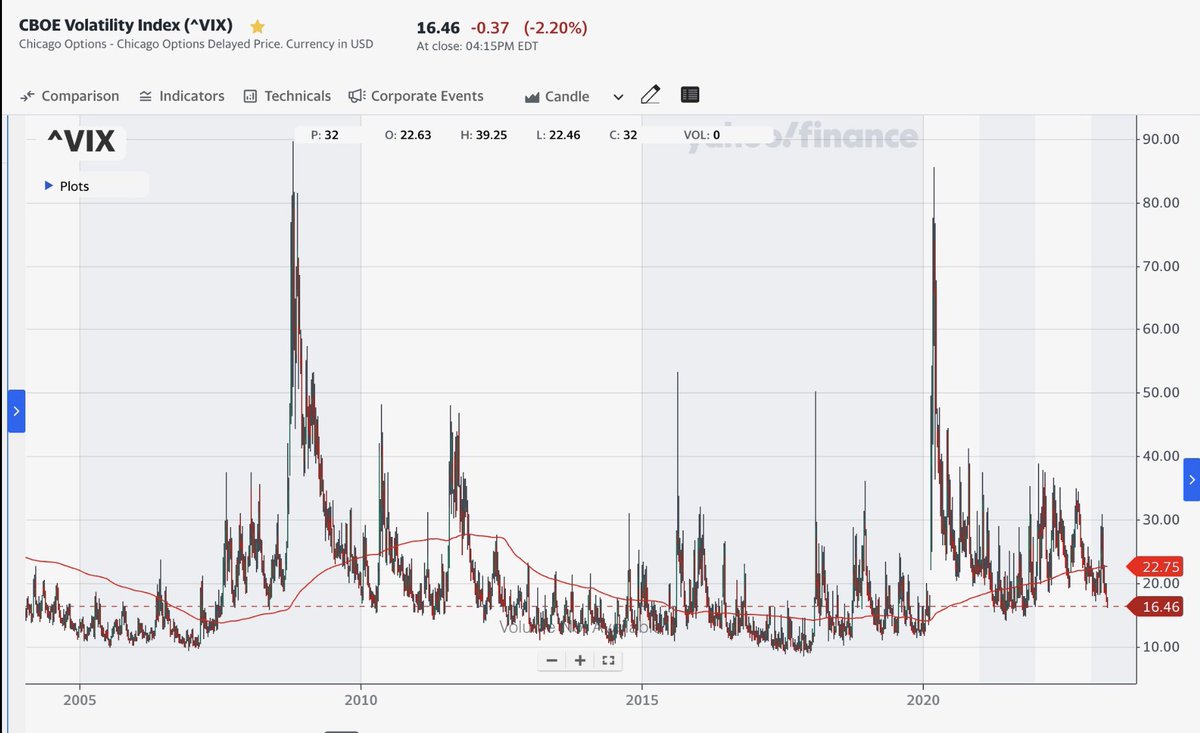Click the left blue panel arrow
The image size is (1200, 733).
(x=16, y=411)
